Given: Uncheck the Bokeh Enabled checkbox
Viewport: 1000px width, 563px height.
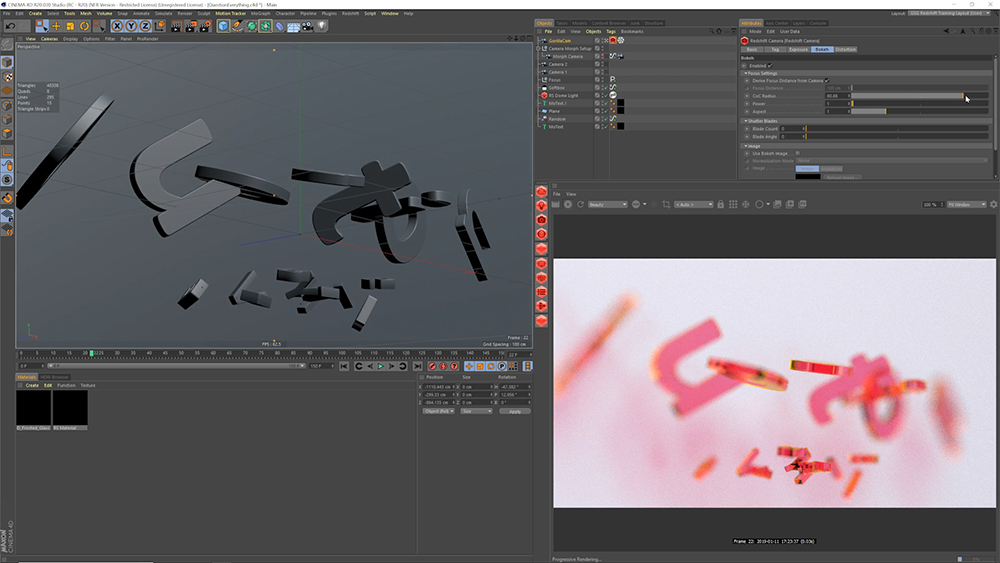Looking at the screenshot, I should pos(769,65).
